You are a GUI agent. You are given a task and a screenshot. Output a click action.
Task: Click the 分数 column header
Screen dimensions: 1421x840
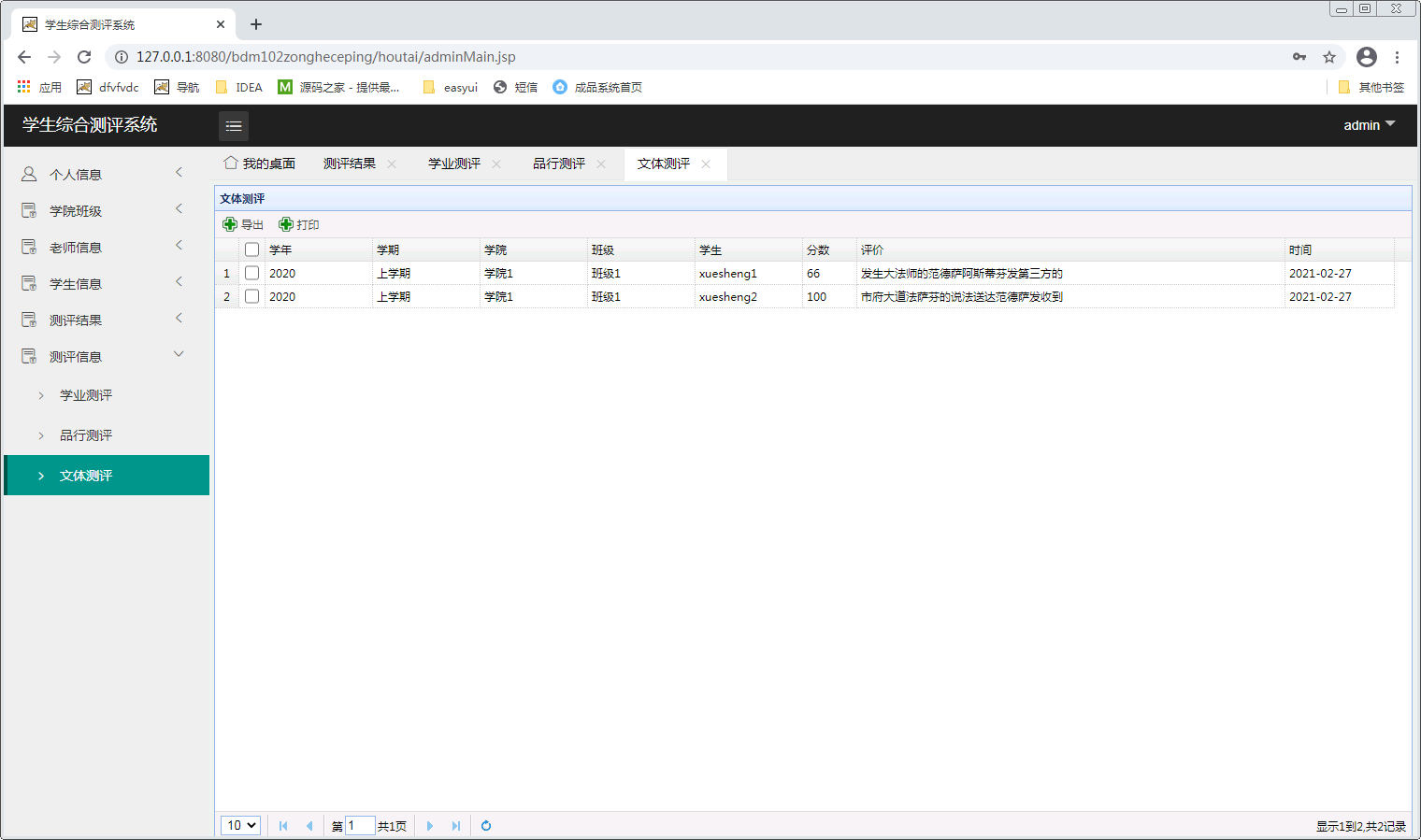pyautogui.click(x=829, y=249)
